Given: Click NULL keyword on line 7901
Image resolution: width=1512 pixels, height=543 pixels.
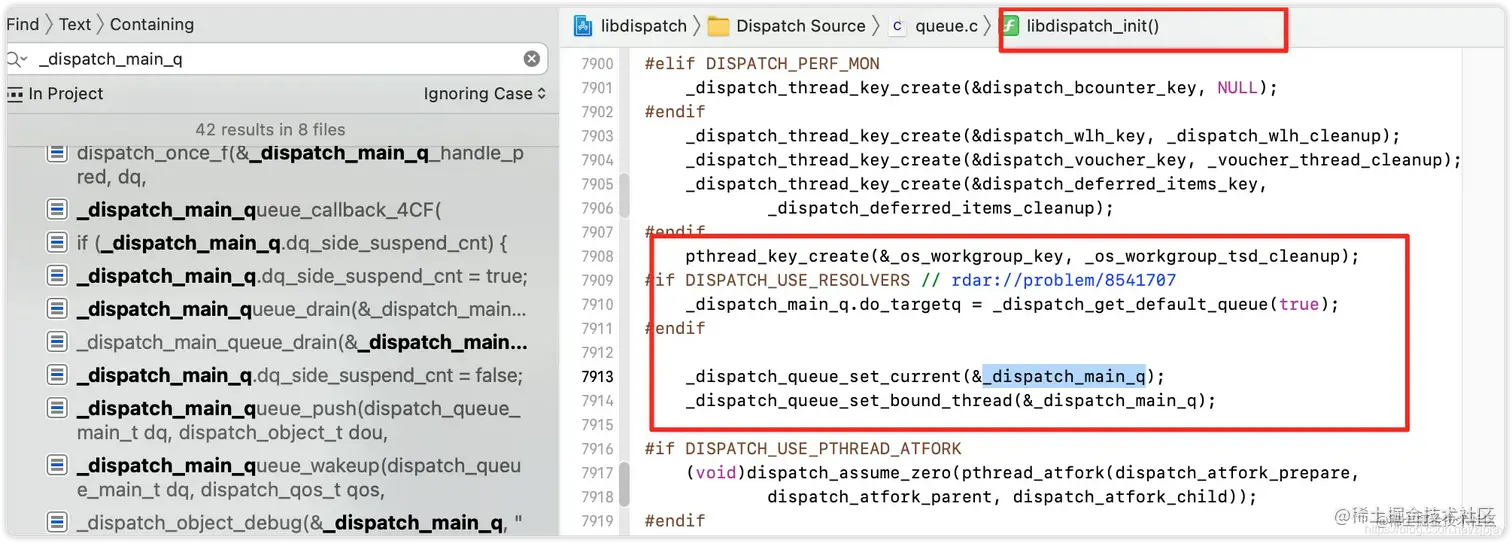Looking at the screenshot, I should (1237, 88).
